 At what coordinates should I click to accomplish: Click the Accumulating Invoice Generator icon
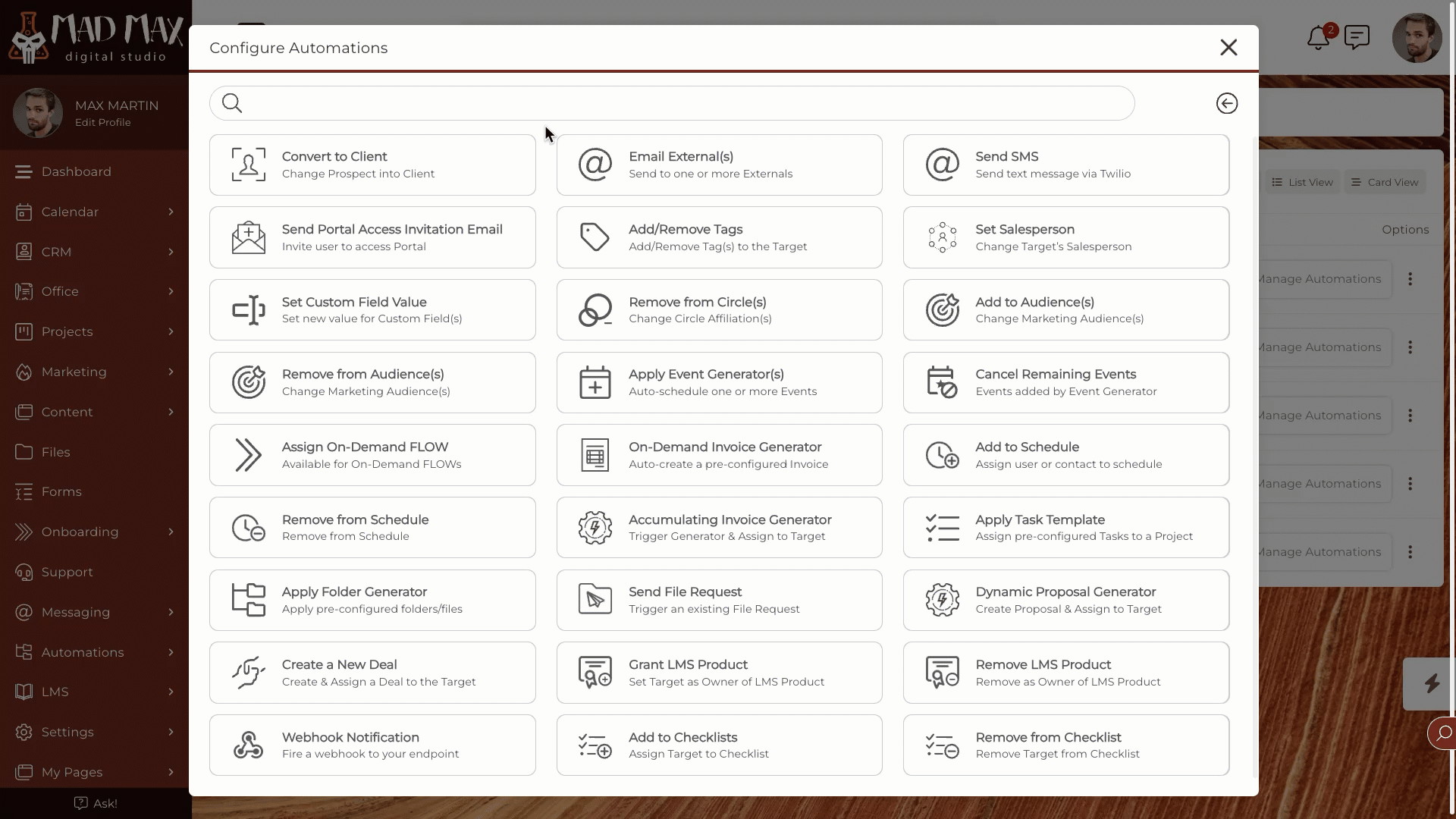click(x=595, y=527)
